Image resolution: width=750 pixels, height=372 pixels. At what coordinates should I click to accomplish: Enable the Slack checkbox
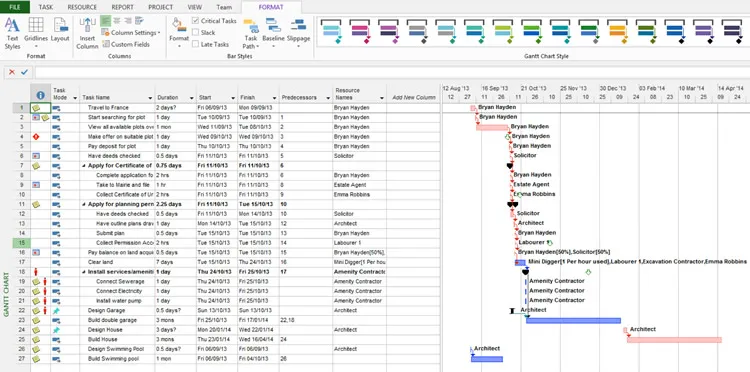point(196,33)
